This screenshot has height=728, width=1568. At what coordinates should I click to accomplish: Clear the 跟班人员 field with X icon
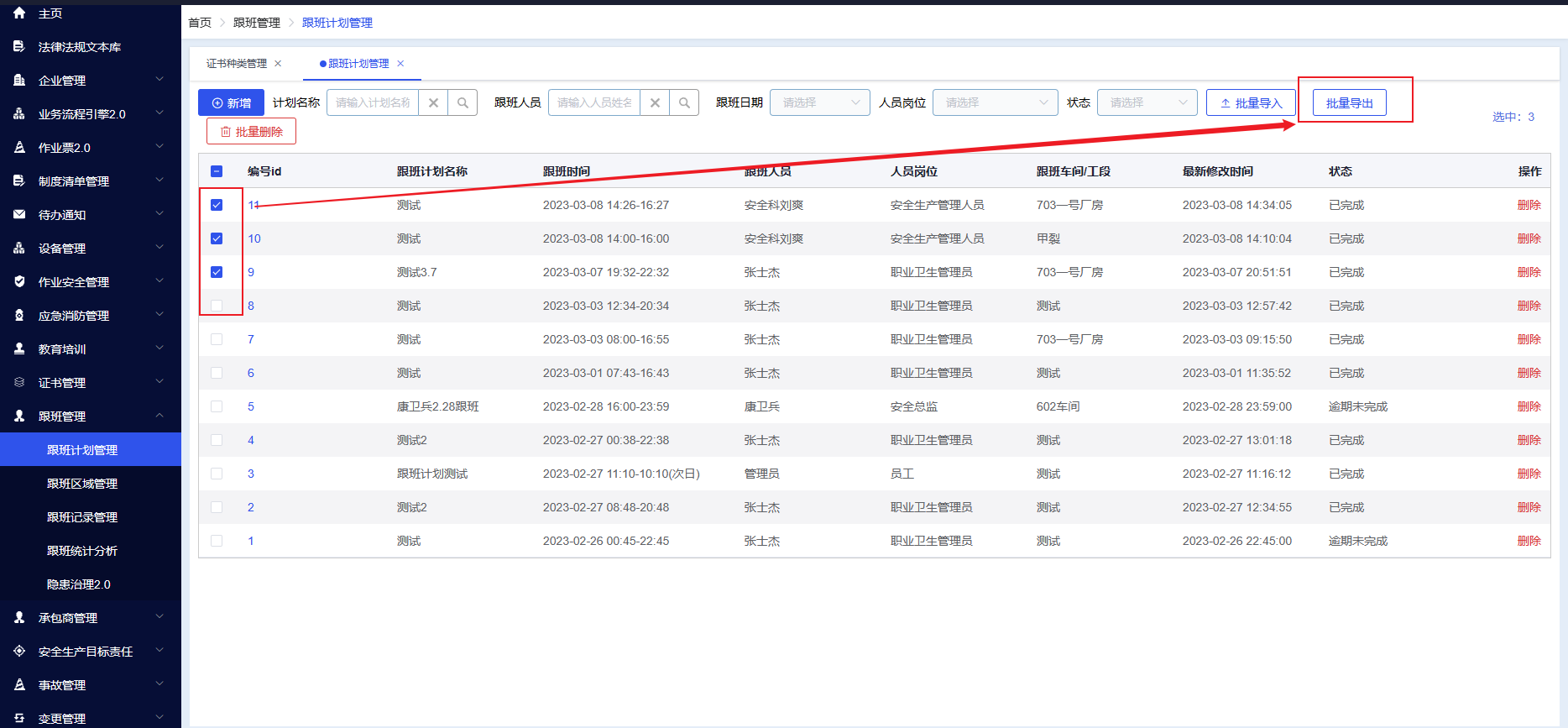(x=655, y=102)
